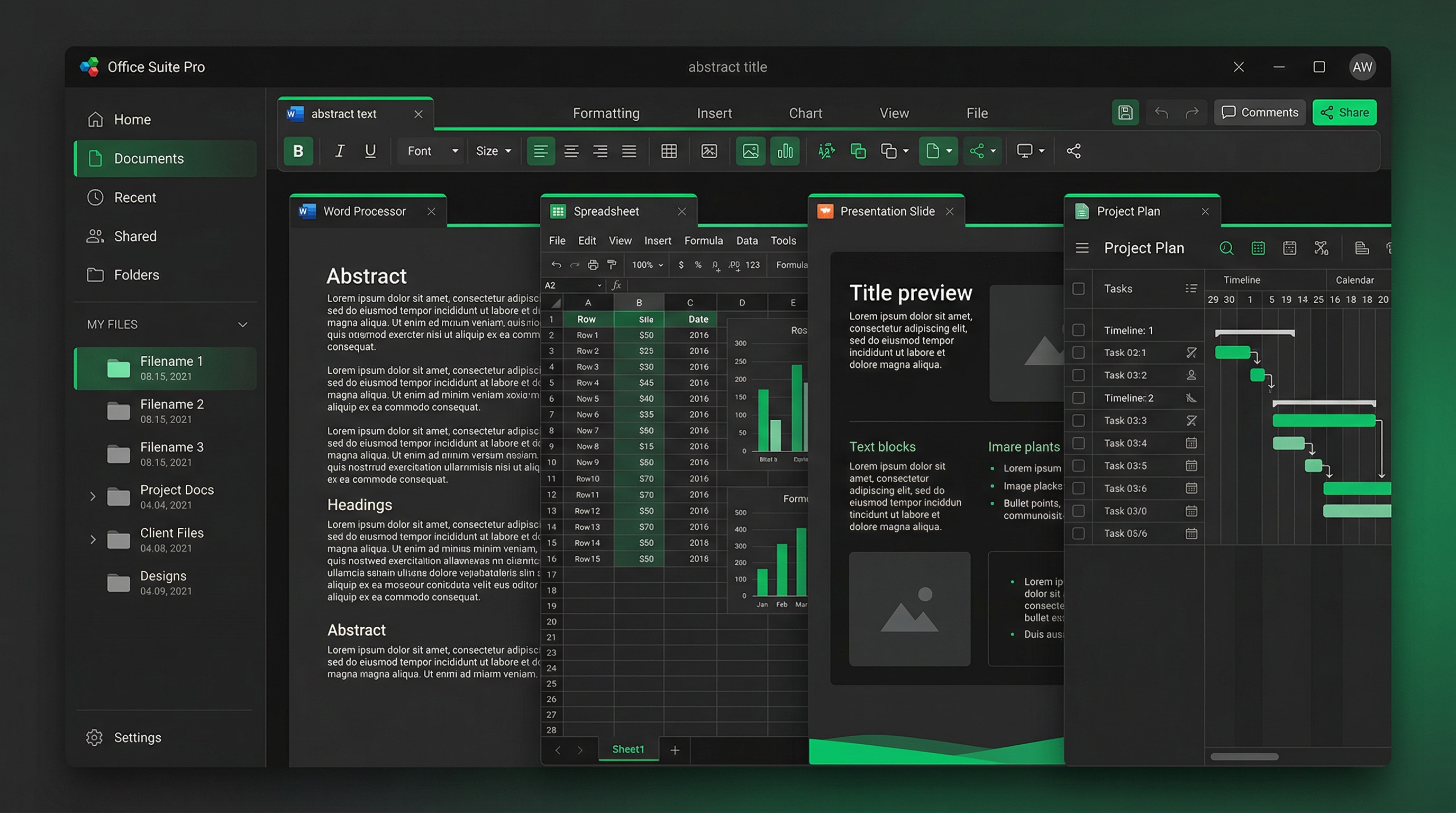Undo the last action
The width and height of the screenshot is (1456, 813).
(1162, 113)
